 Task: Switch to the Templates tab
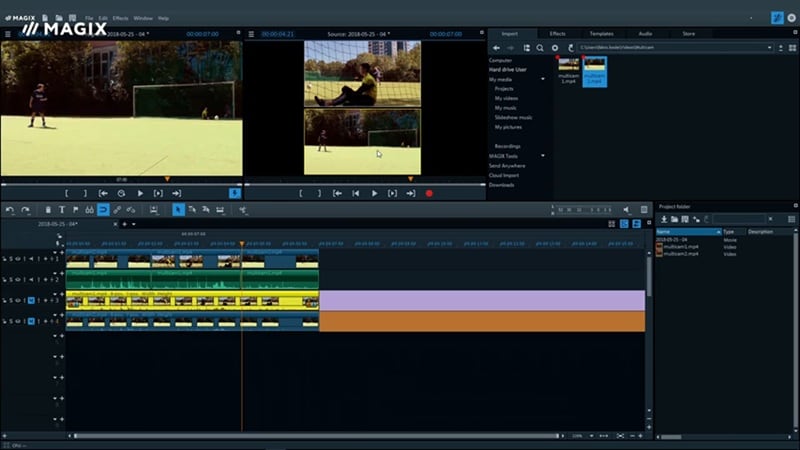point(602,34)
